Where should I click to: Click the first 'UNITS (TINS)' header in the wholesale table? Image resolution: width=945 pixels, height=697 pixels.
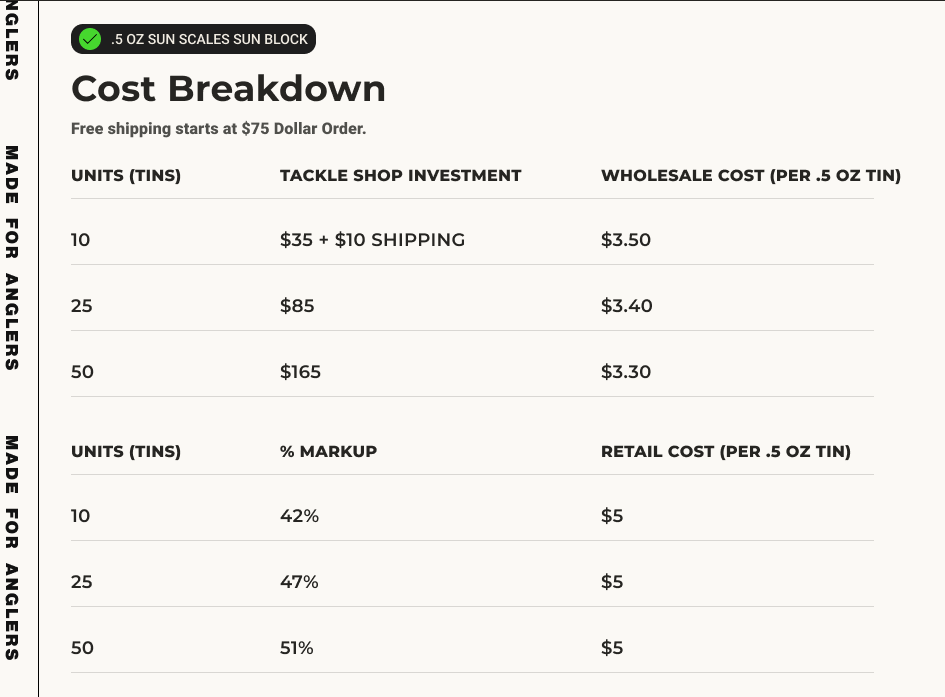pos(126,176)
